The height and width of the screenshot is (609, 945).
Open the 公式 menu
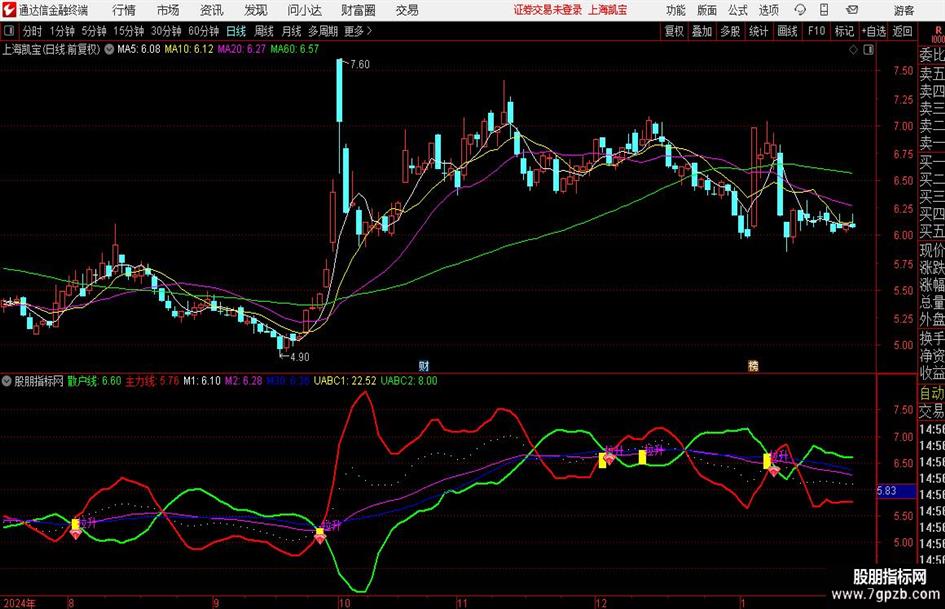[x=738, y=10]
